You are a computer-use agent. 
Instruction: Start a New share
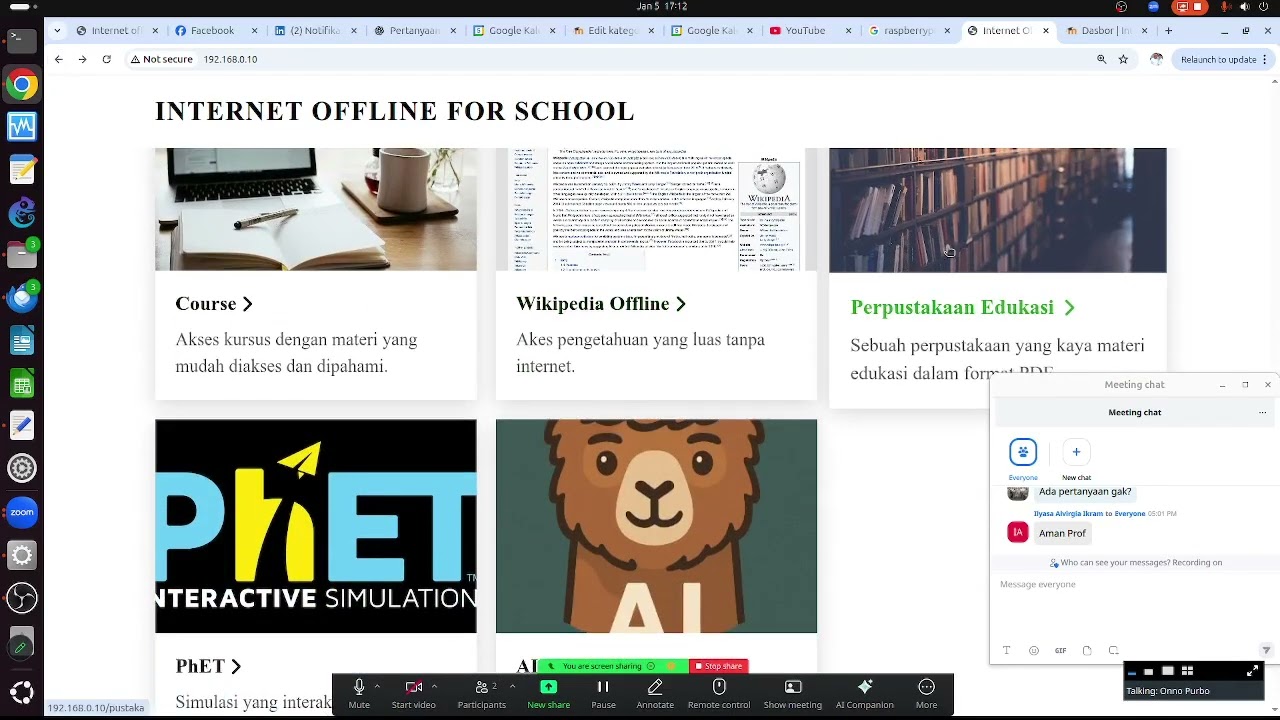(548, 693)
